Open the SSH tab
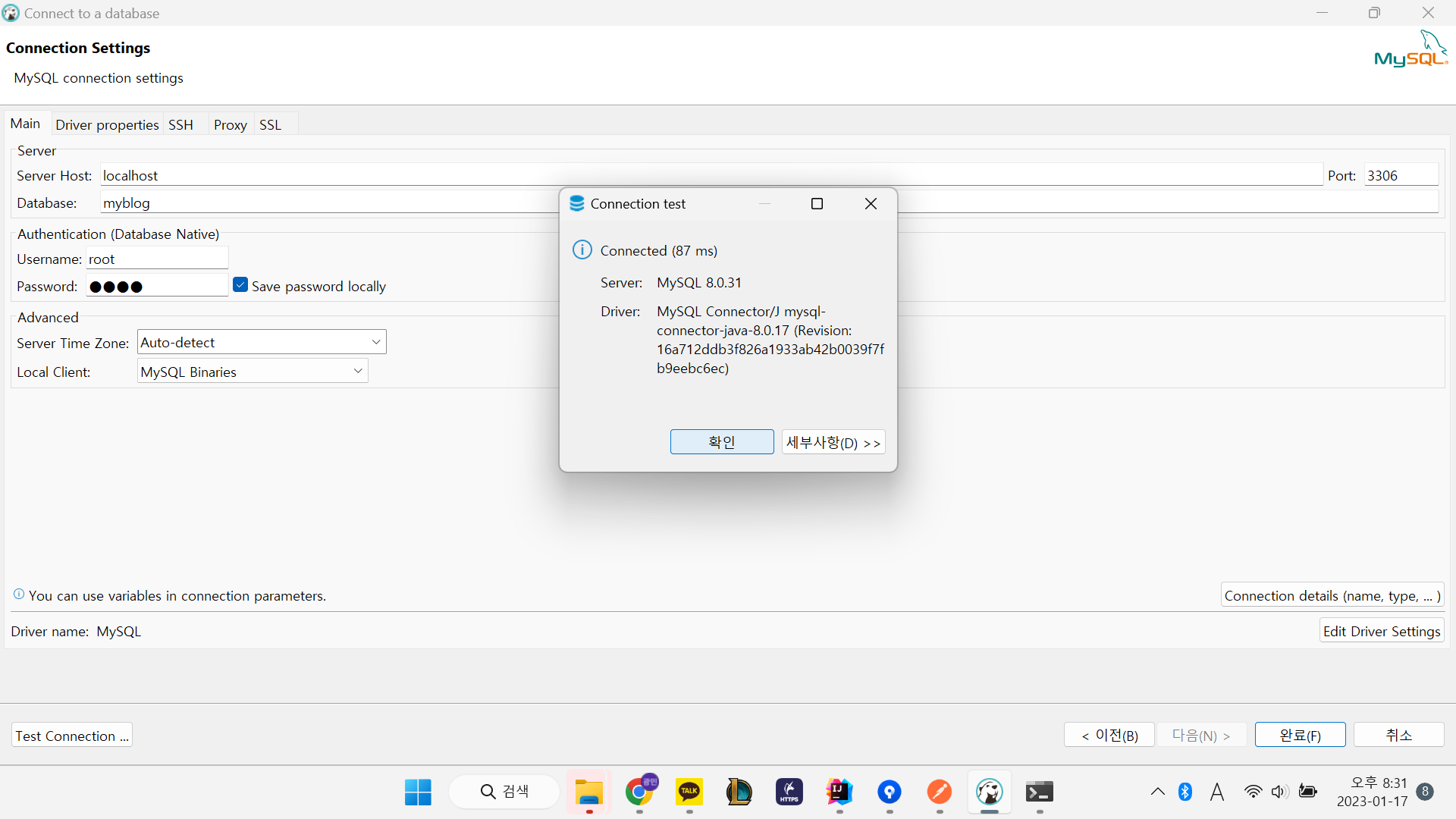1456x819 pixels. tap(180, 124)
